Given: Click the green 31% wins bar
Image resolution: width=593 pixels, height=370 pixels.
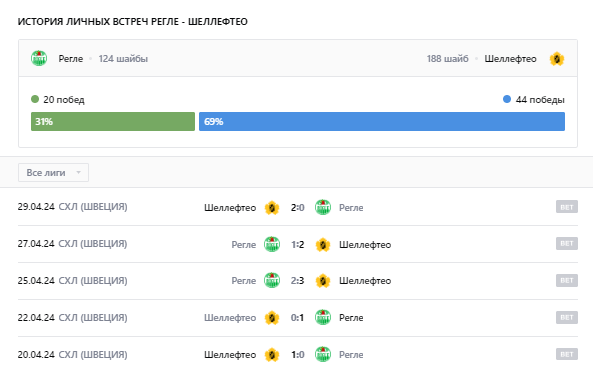Looking at the screenshot, I should [113, 121].
